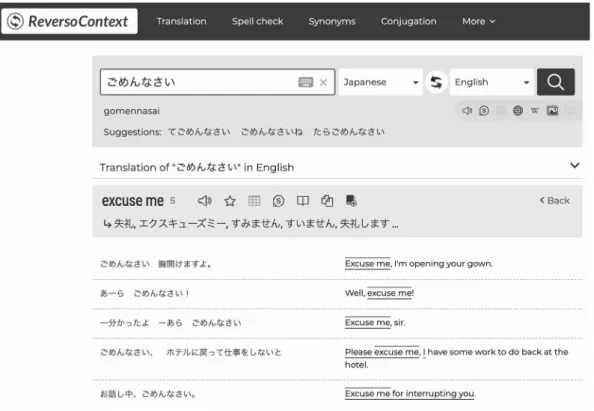The height and width of the screenshot is (411, 594).
Task: Open the virtual keyboard icon in search box
Action: [306, 82]
